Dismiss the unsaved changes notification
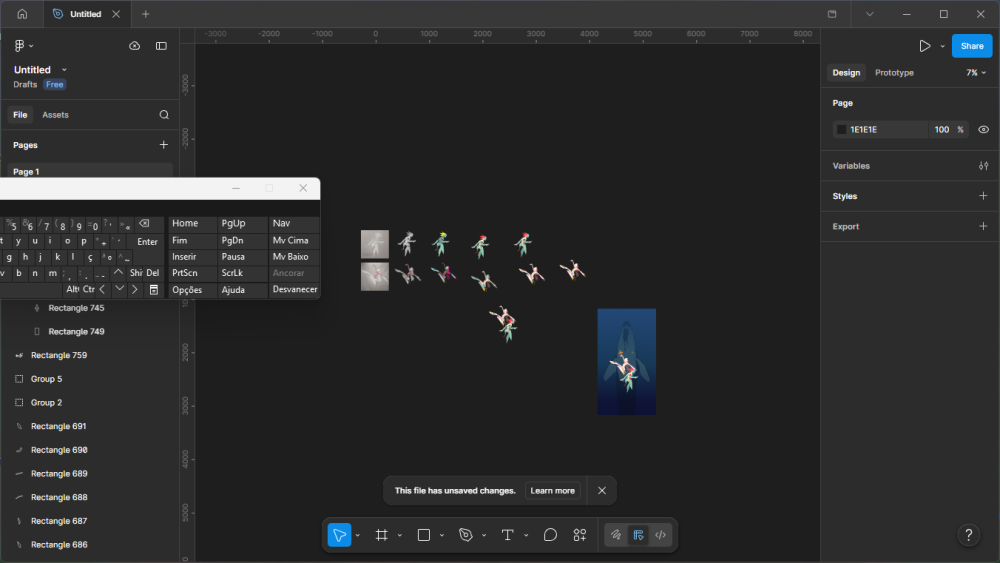Screen dimensions: 1000x563 pyautogui.click(x=601, y=490)
